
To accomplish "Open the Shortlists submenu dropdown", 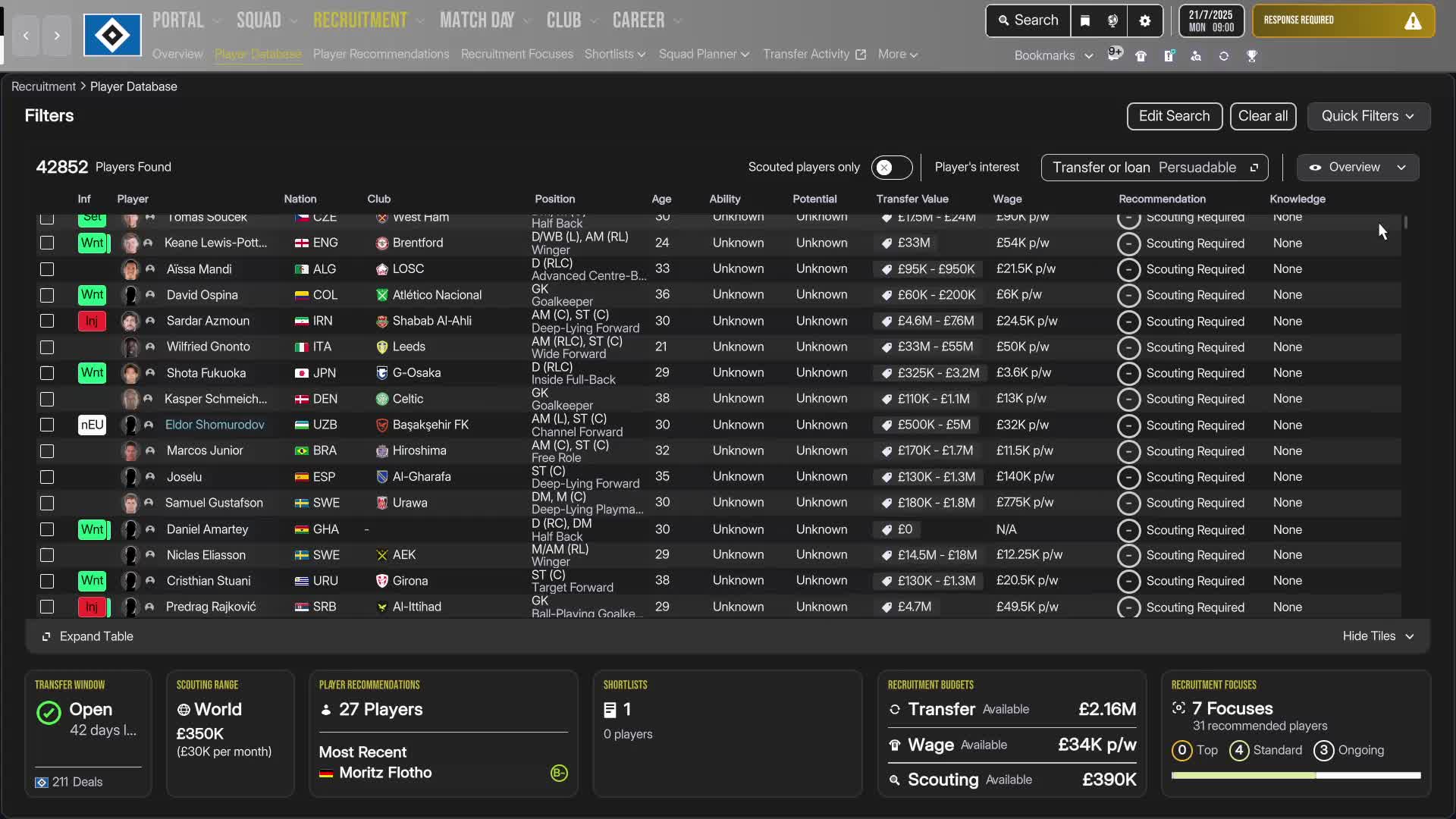I will [615, 54].
